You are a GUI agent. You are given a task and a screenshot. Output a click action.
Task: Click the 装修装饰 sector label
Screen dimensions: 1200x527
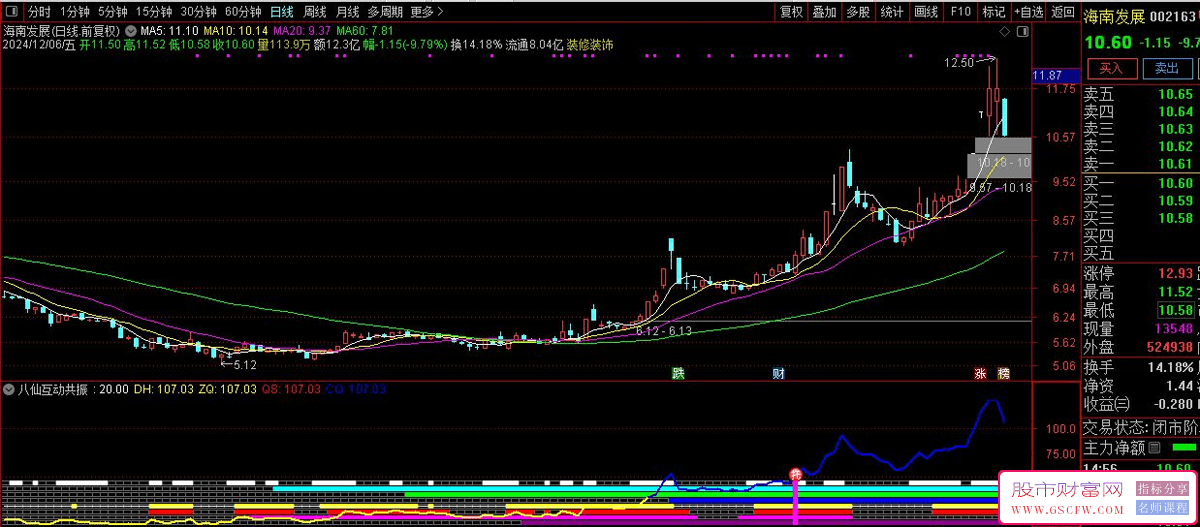coord(589,45)
